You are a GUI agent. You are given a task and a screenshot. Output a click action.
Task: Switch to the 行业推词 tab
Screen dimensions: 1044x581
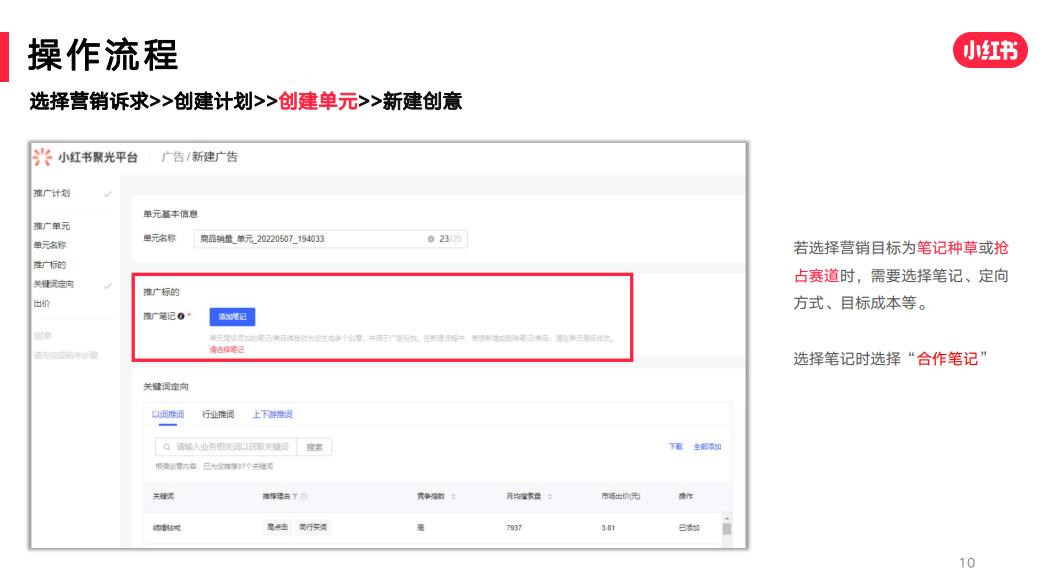(218, 415)
